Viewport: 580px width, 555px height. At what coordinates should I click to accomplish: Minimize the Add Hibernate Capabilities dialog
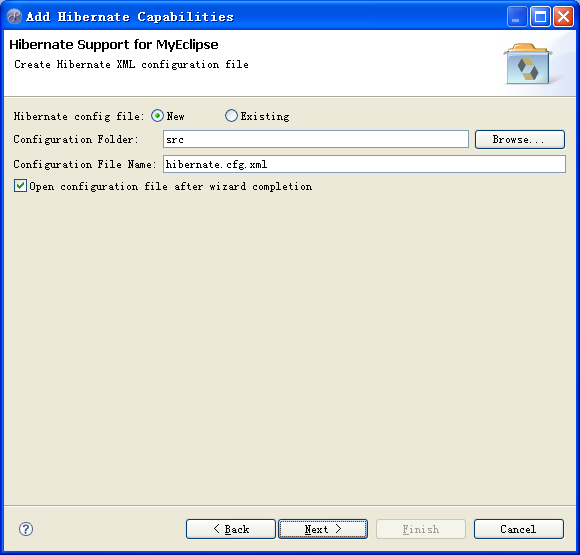517,17
